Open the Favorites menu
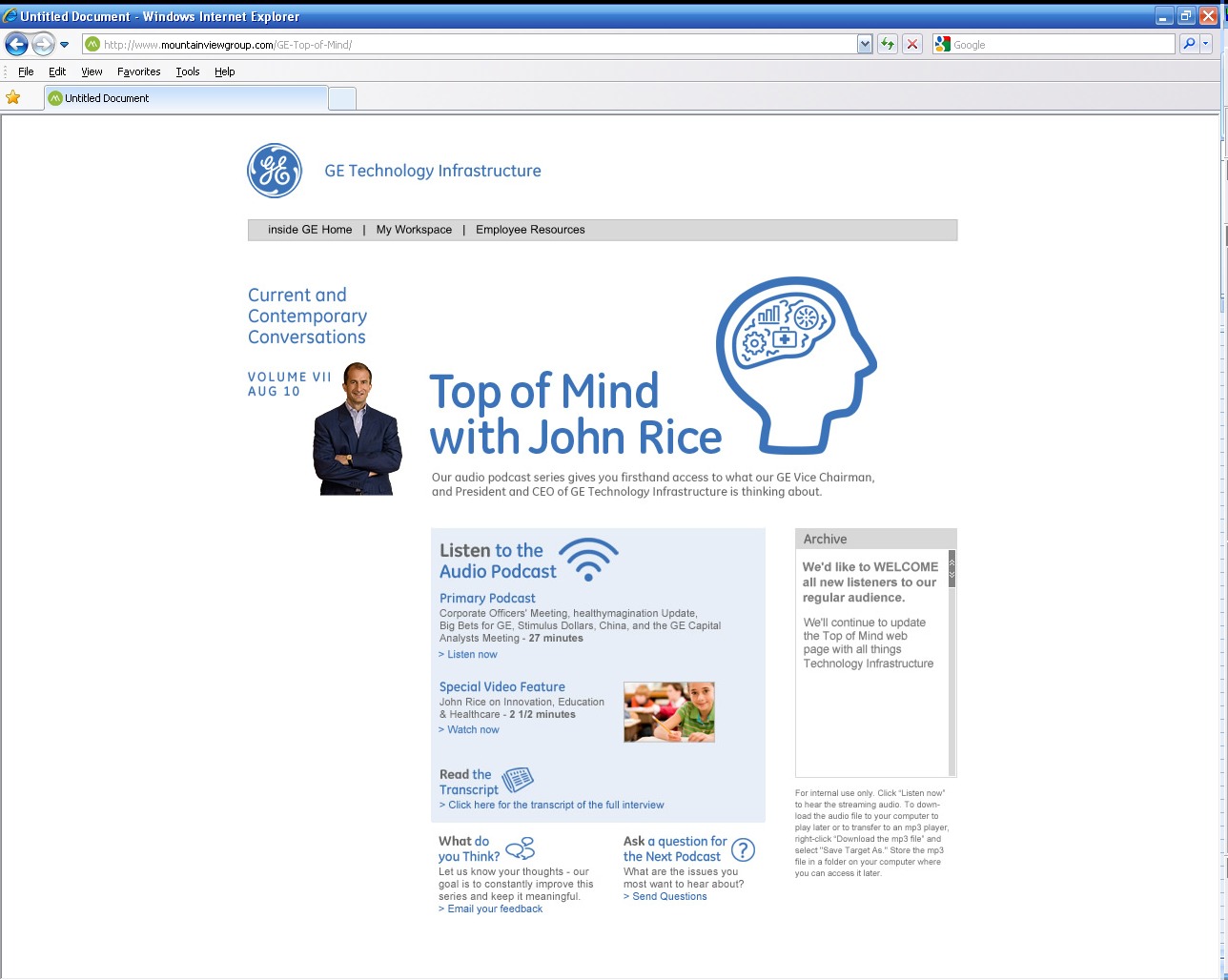The width and height of the screenshot is (1228, 980). [138, 71]
